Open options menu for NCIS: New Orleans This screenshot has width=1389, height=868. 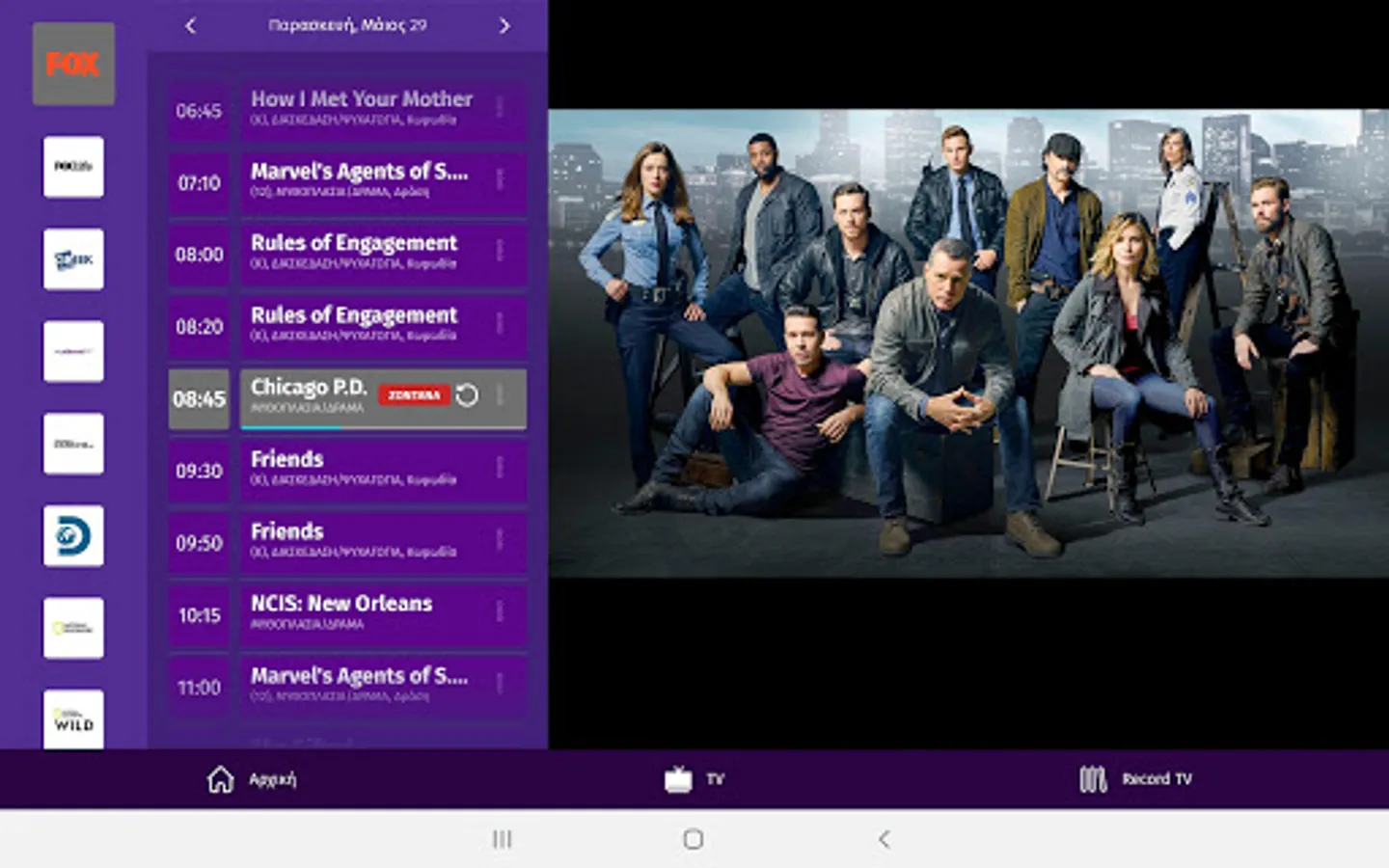click(500, 611)
